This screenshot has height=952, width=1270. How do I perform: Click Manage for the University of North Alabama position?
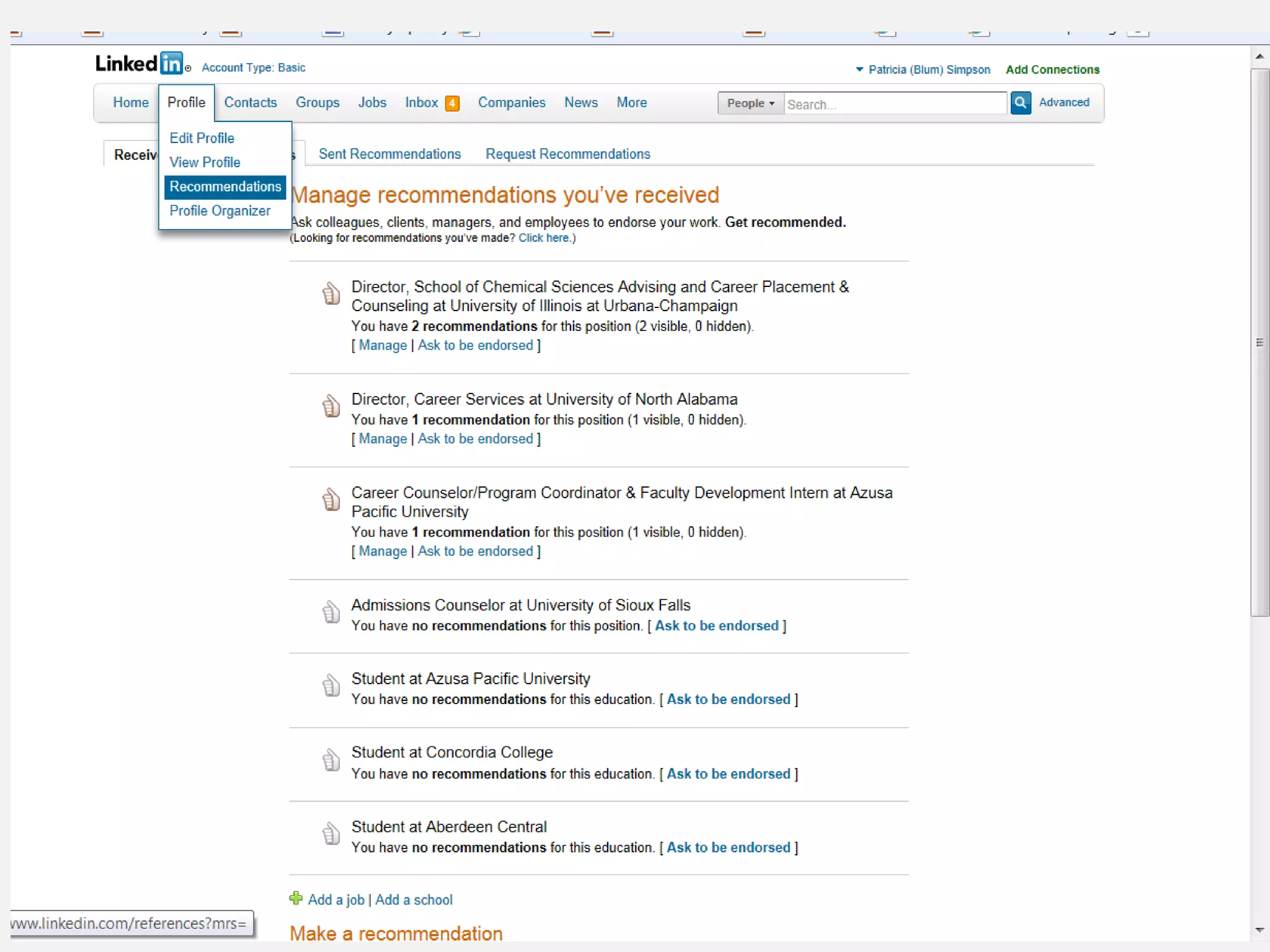383,439
